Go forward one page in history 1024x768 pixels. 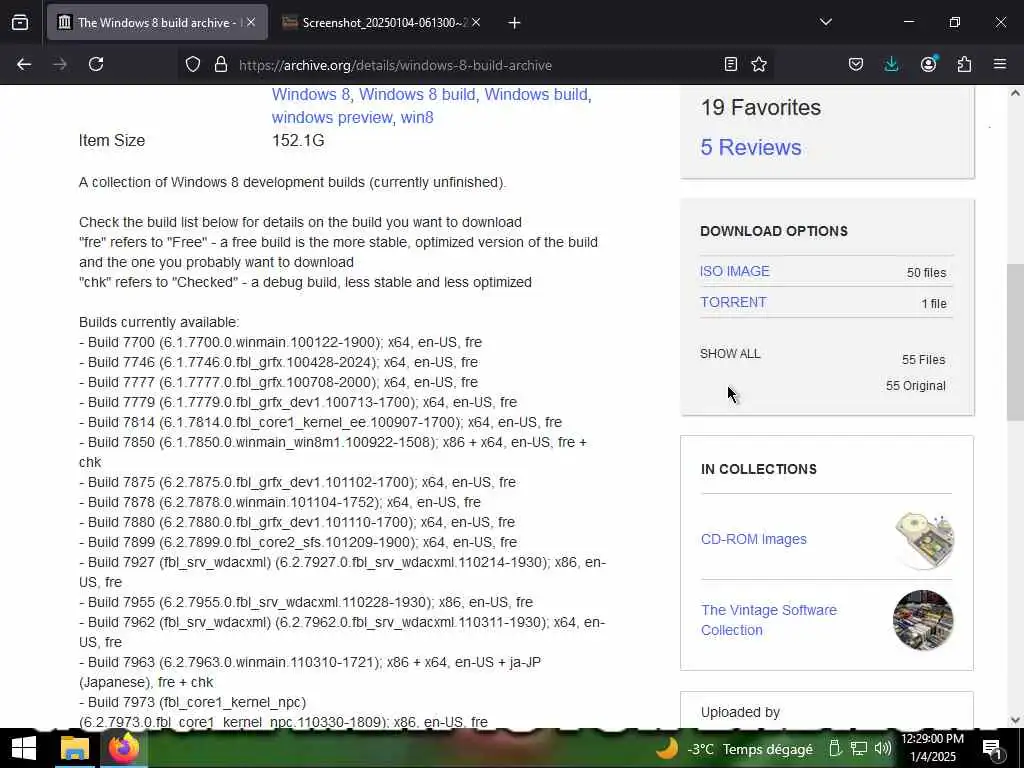(60, 64)
